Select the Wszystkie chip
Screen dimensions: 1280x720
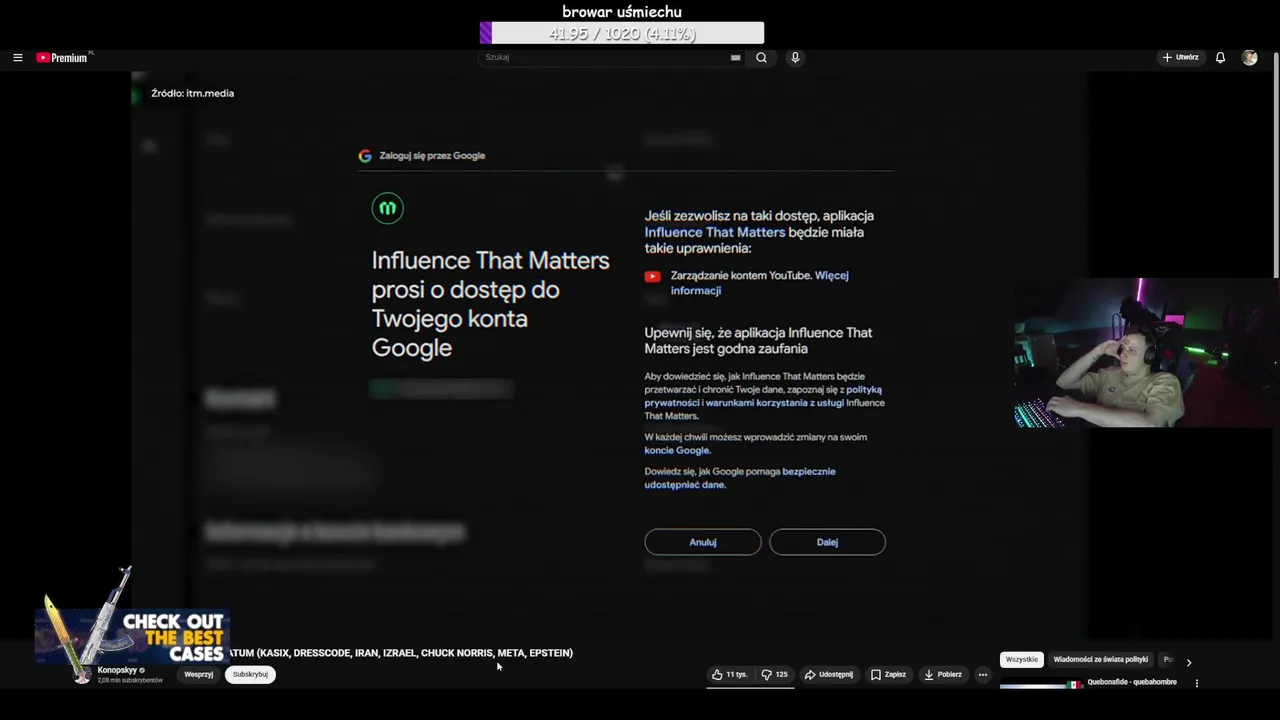[1022, 660]
